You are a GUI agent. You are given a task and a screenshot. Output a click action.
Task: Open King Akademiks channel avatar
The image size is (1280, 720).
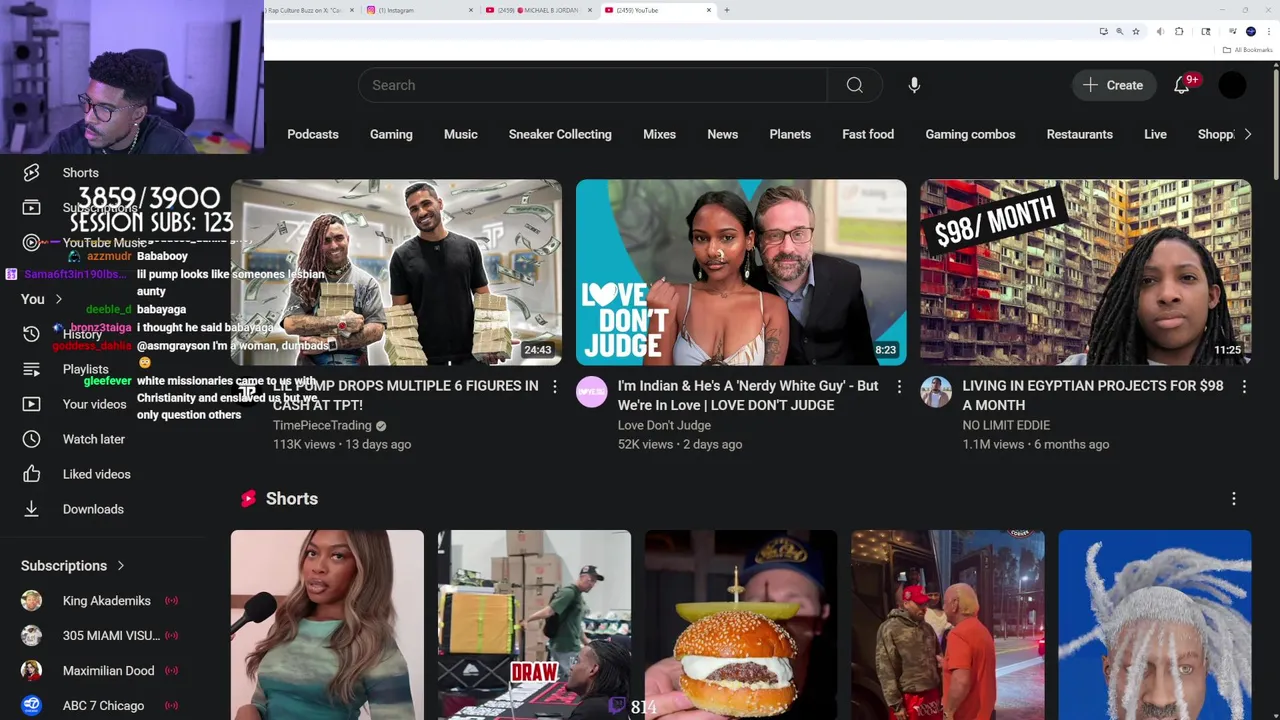32,601
